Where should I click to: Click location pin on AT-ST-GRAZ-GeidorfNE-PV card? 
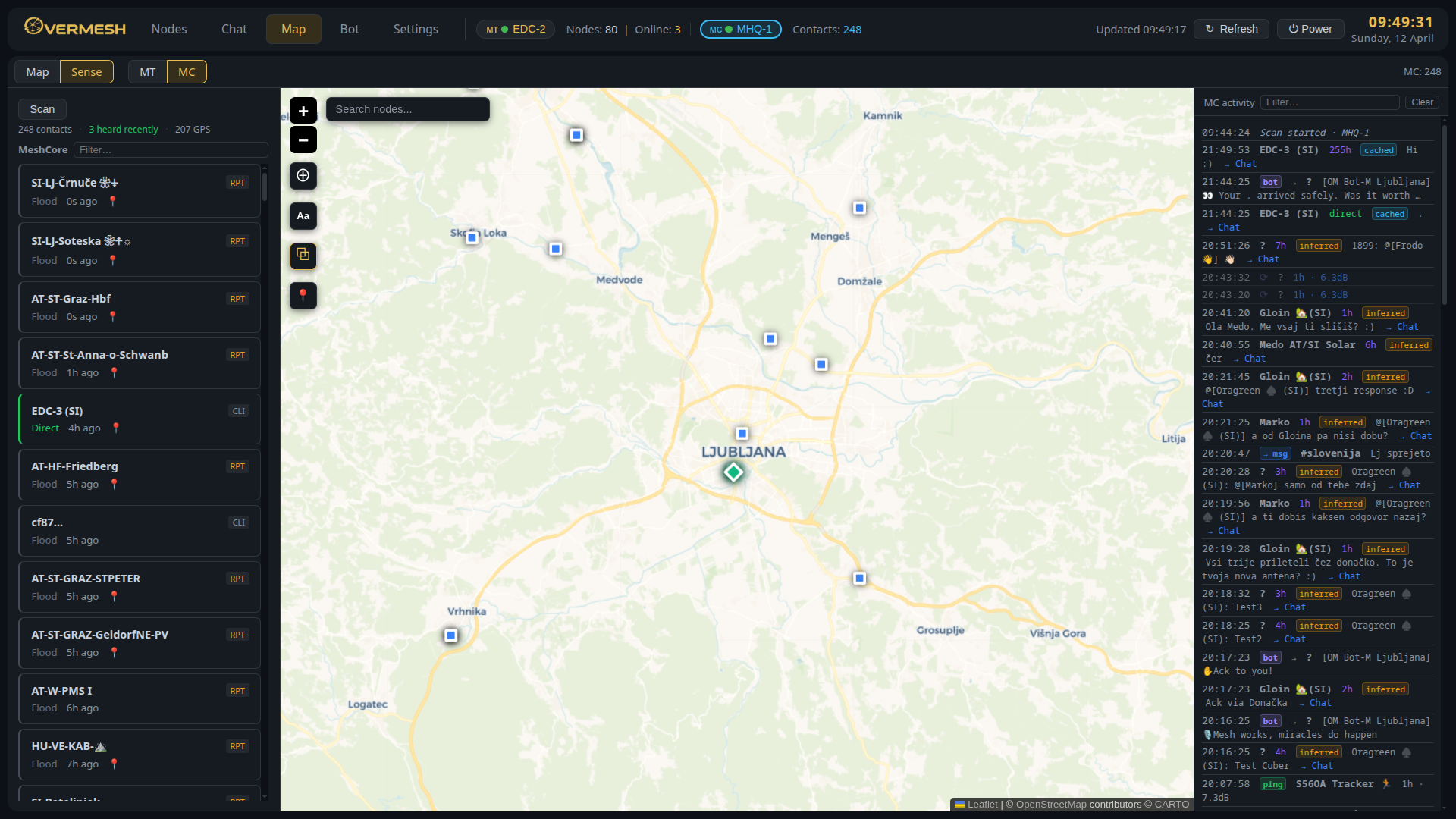coord(115,652)
